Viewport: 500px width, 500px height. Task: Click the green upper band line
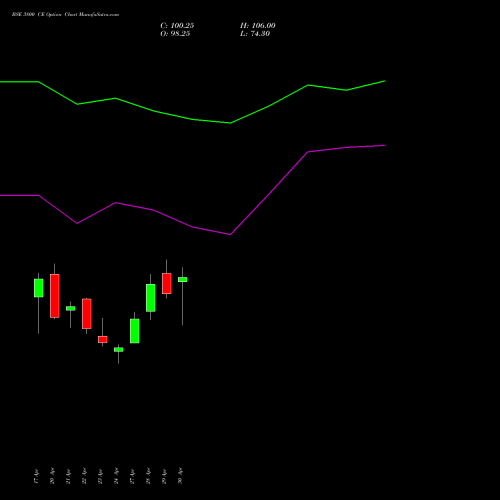pyautogui.click(x=192, y=119)
